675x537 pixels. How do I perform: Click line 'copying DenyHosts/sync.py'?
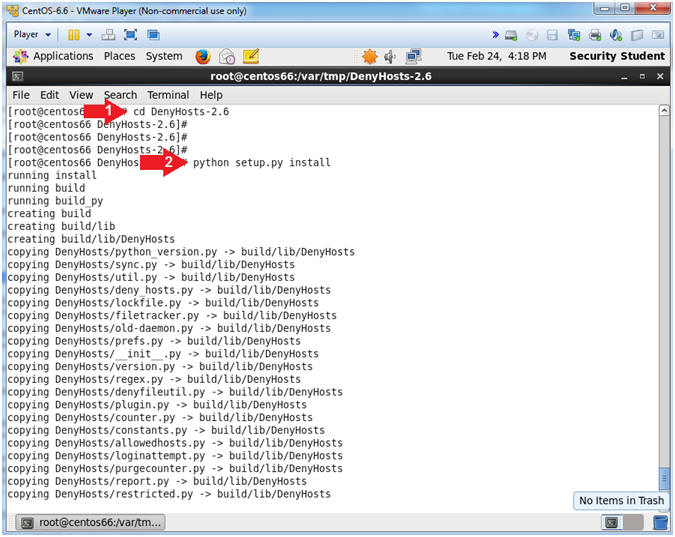[151, 265]
